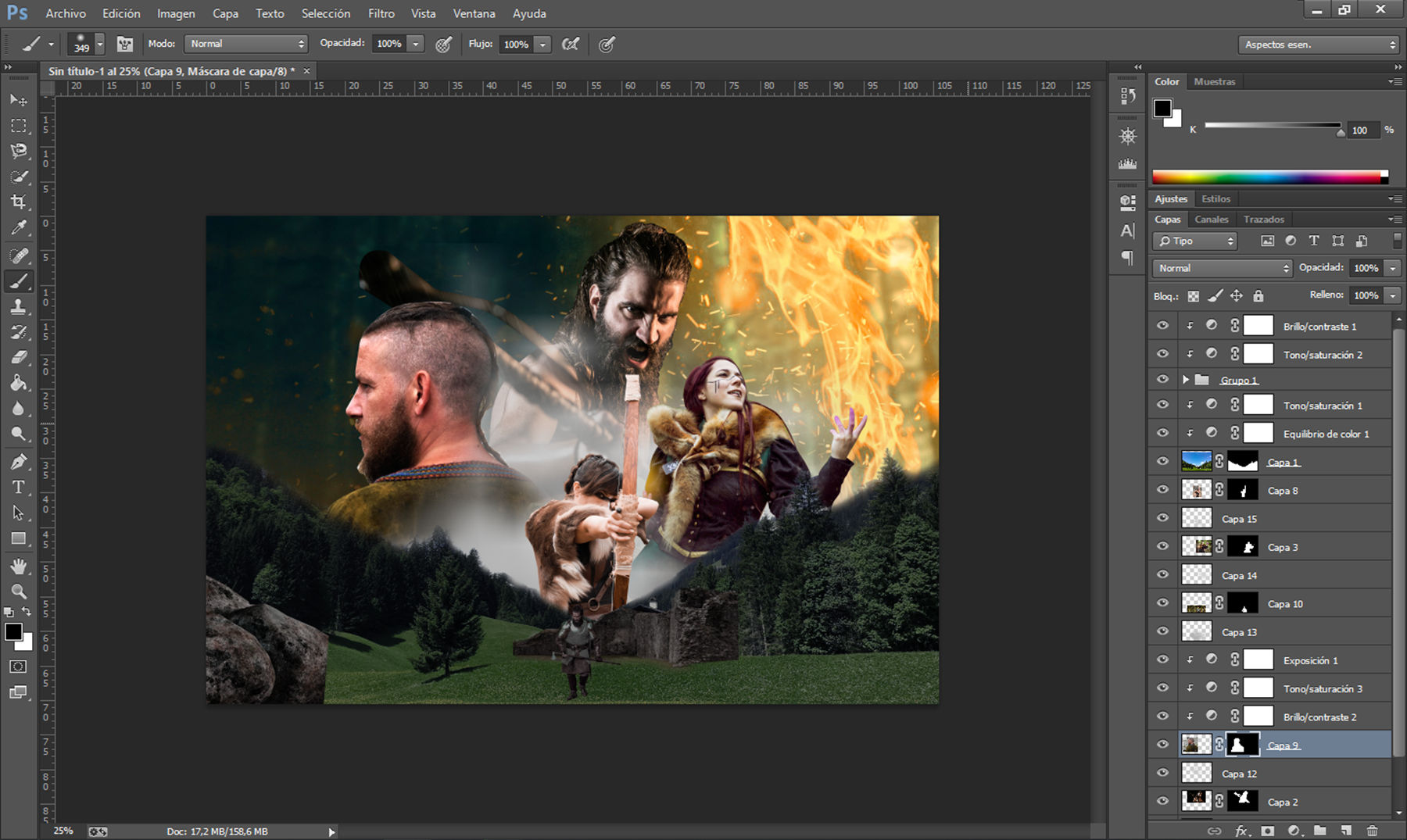Select the Equilibrio de color 1 layer
1407x840 pixels.
tap(1284, 434)
